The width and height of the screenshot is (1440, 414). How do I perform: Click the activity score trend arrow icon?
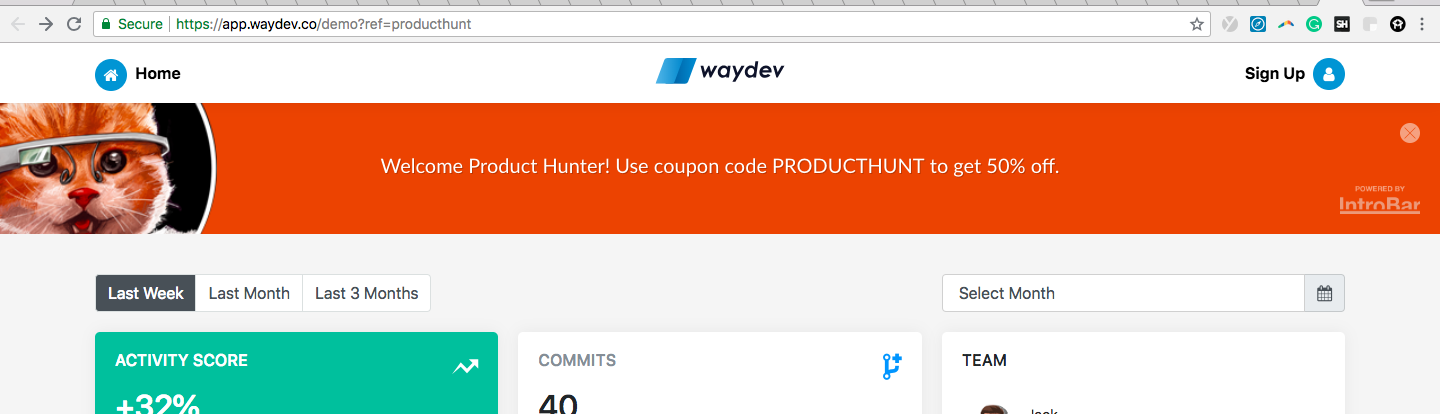tap(466, 367)
